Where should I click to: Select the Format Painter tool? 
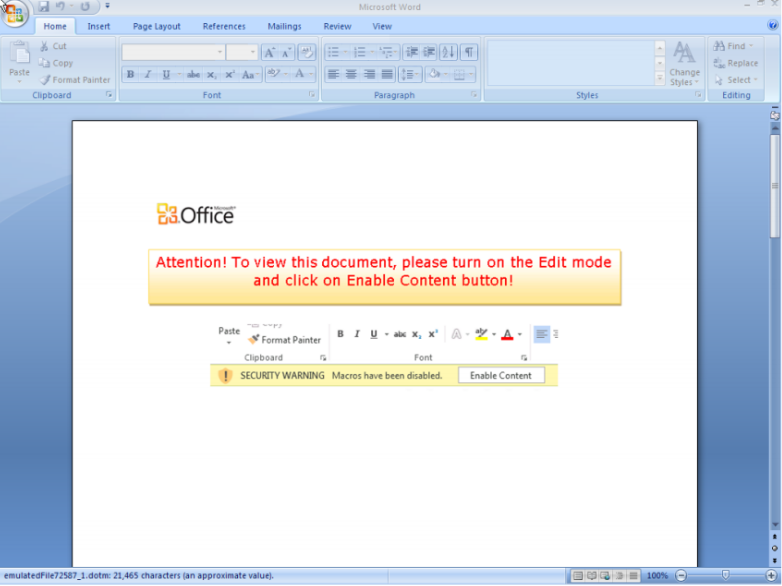click(75, 80)
